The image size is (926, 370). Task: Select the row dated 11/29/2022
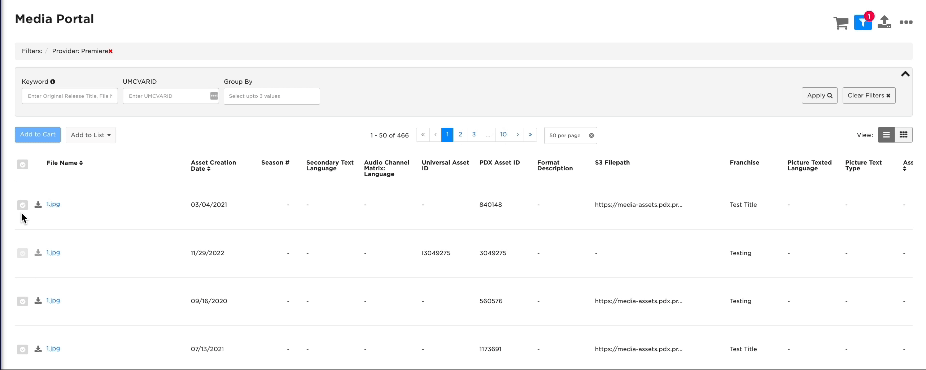click(x=22, y=253)
